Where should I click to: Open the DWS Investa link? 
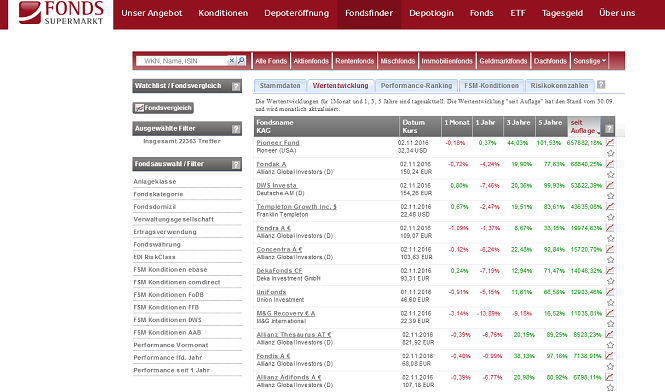click(x=277, y=185)
